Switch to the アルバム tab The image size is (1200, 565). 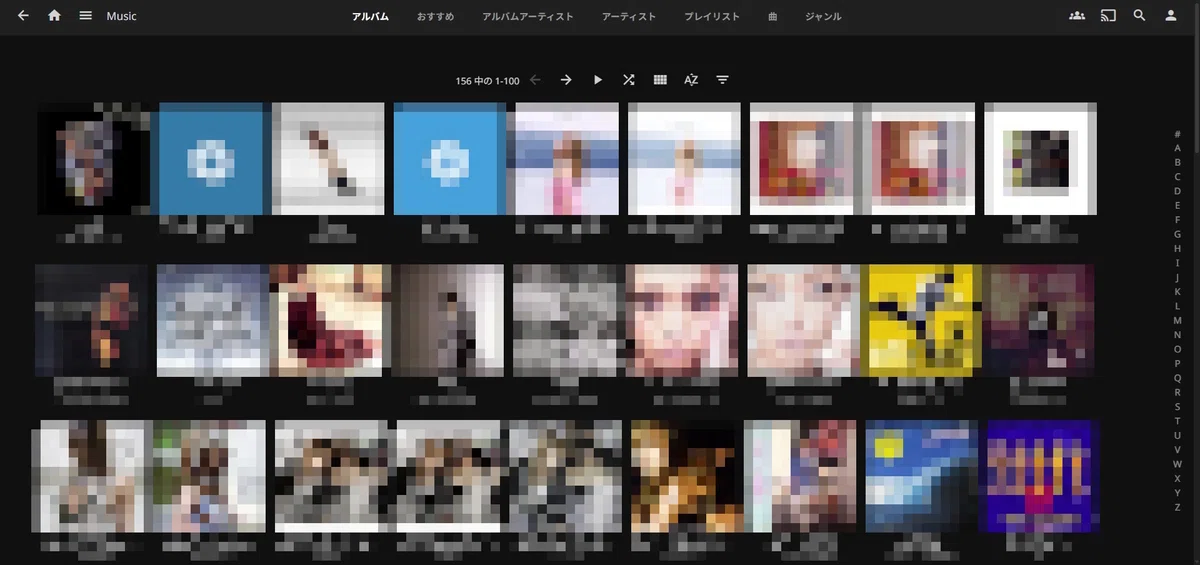[370, 17]
